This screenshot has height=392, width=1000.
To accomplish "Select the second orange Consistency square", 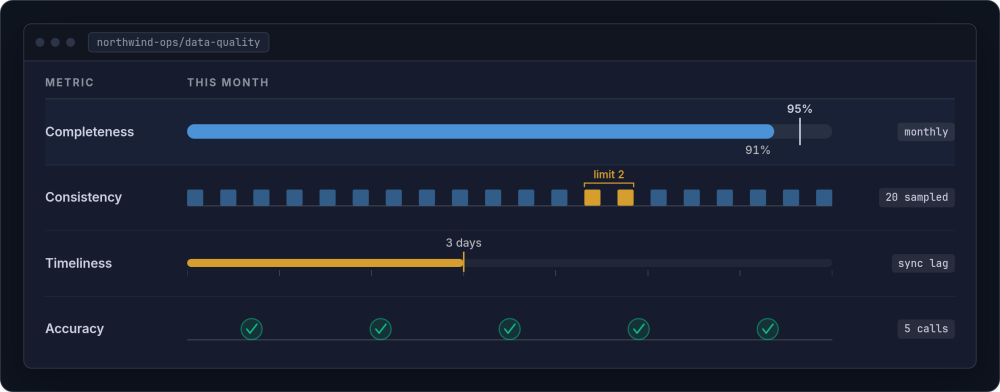I will [x=626, y=198].
